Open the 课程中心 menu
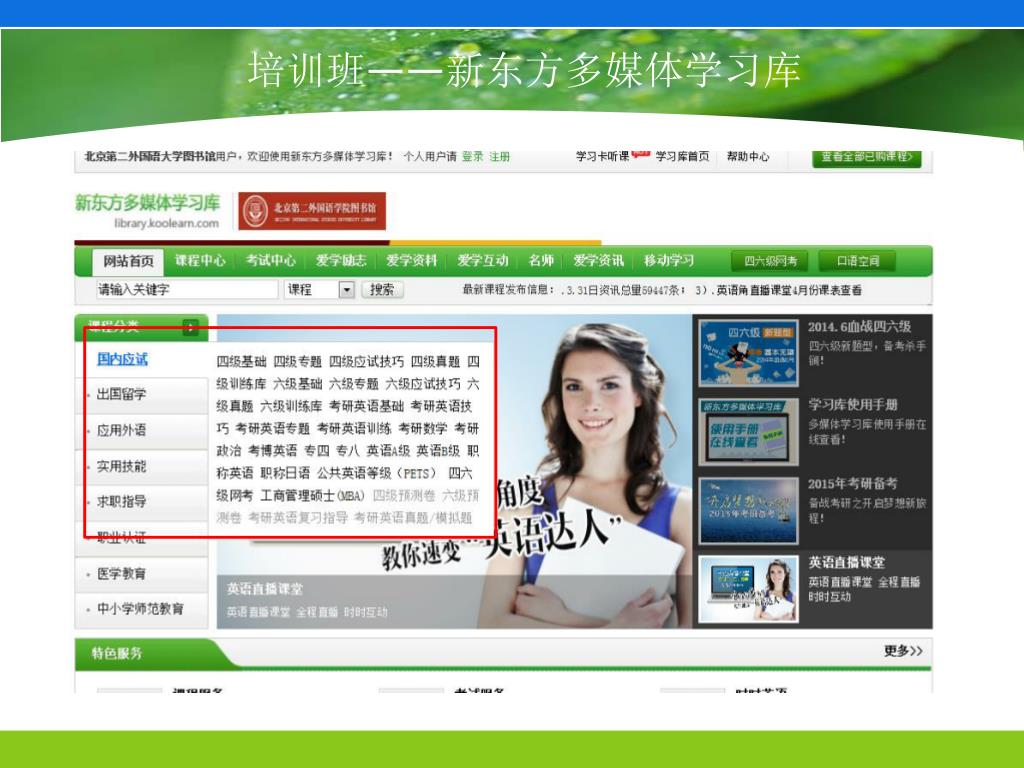 200,261
